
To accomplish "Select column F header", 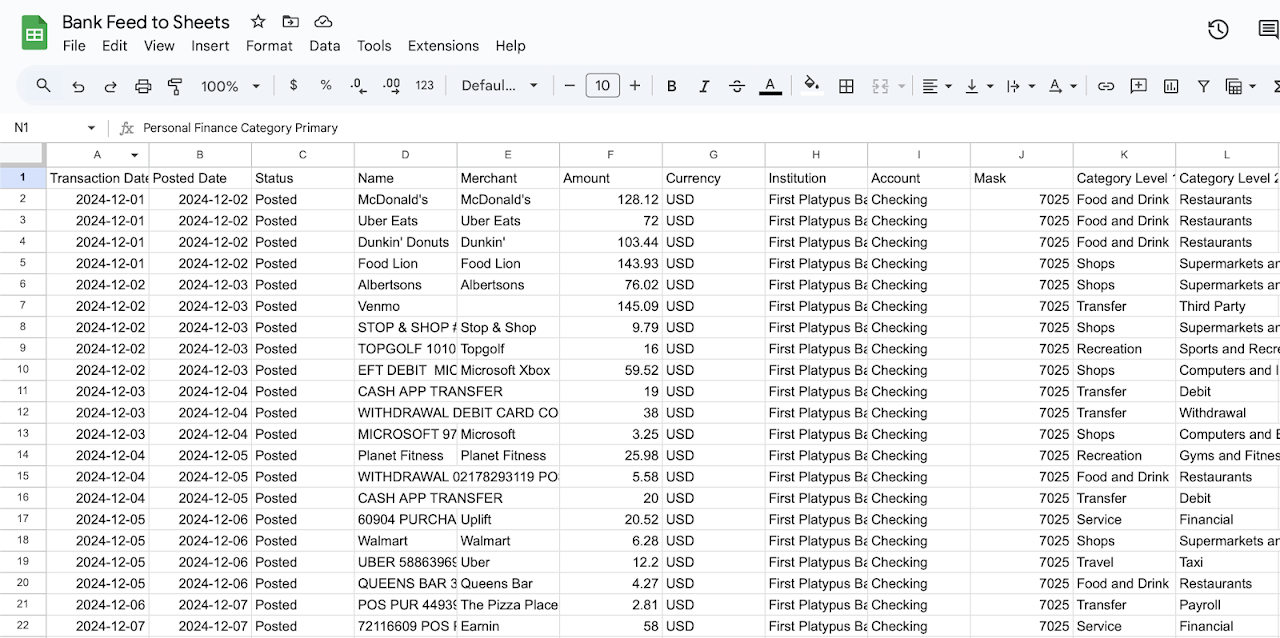I will point(611,155).
